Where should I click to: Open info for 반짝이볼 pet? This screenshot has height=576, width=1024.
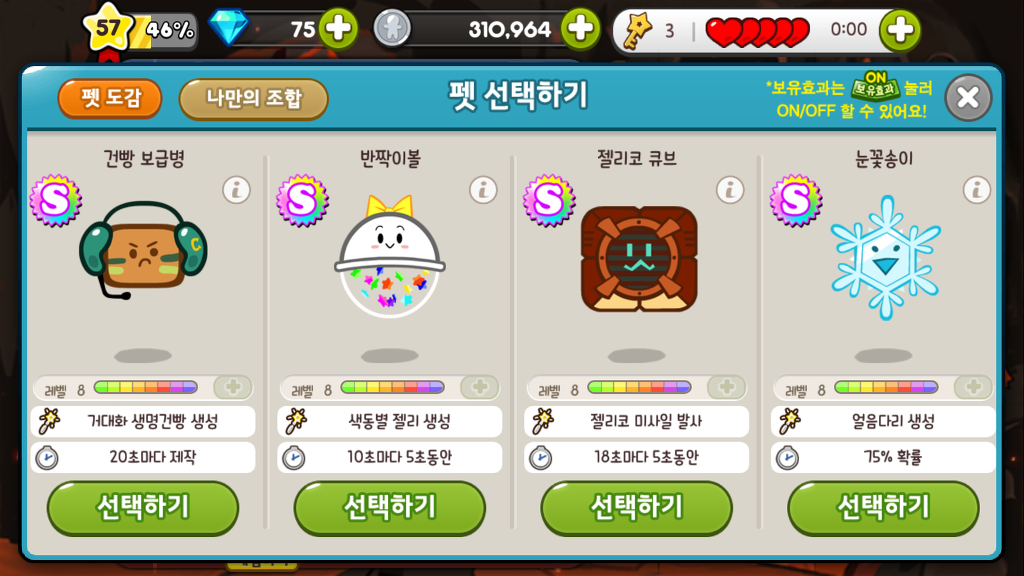click(x=483, y=191)
